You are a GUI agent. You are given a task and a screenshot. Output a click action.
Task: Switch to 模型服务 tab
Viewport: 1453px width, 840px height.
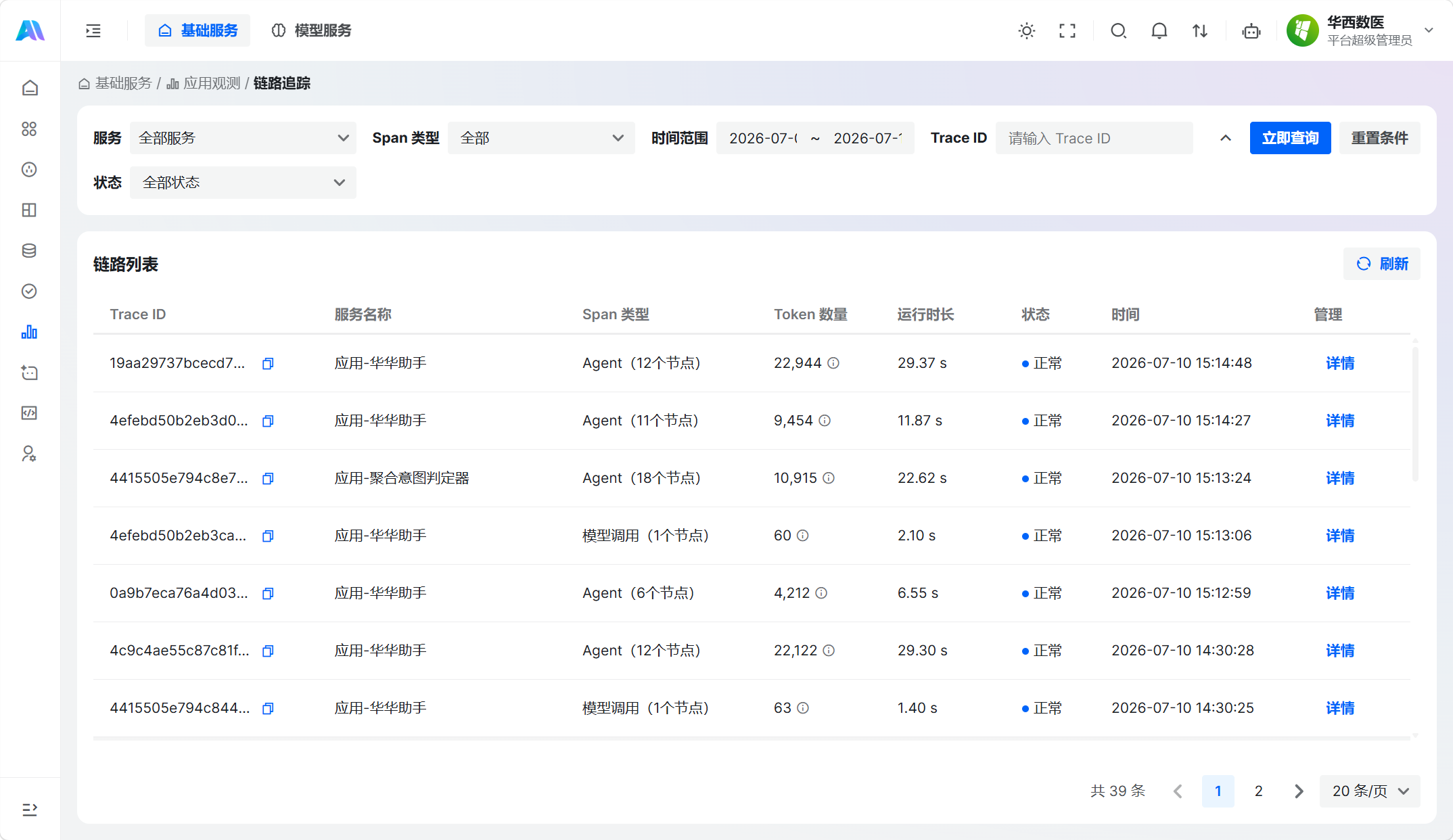pyautogui.click(x=311, y=30)
